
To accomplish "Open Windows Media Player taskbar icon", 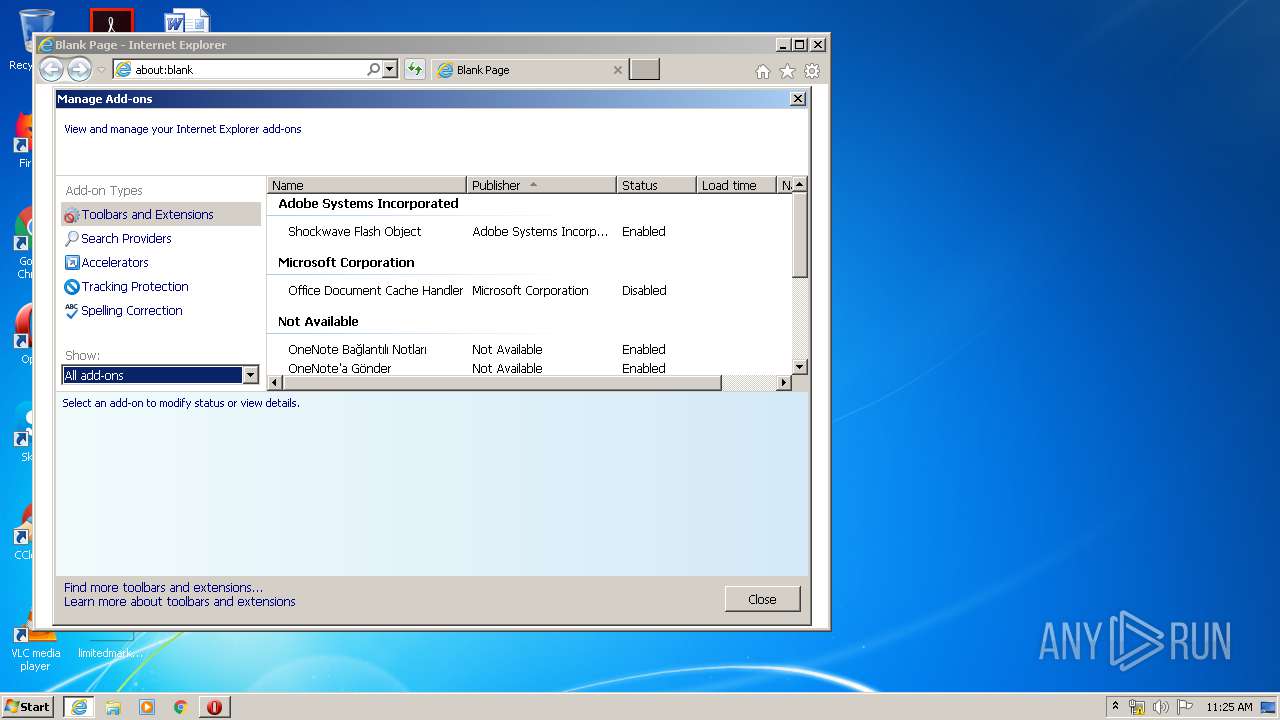I will pyautogui.click(x=147, y=707).
